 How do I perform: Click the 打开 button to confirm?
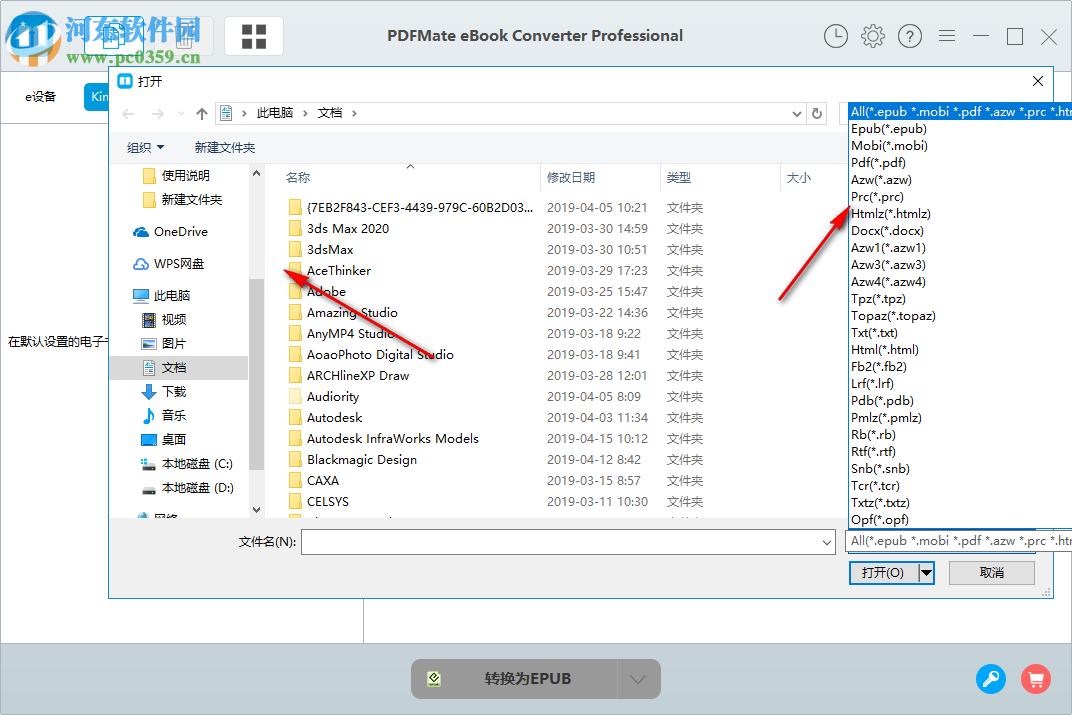pyautogui.click(x=882, y=572)
